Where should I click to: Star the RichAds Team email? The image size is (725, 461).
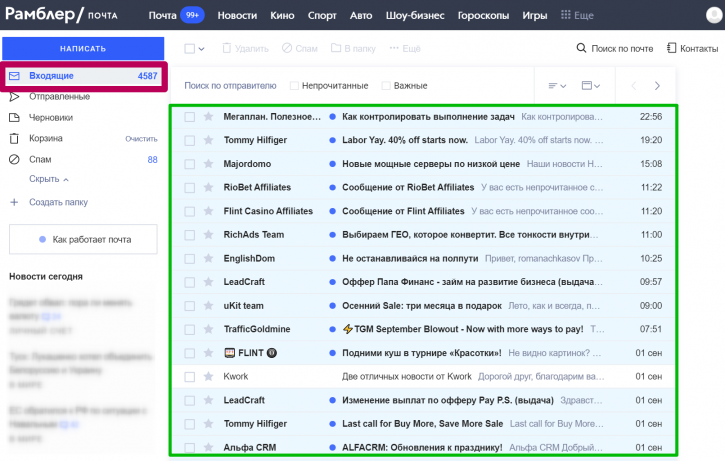click(209, 234)
